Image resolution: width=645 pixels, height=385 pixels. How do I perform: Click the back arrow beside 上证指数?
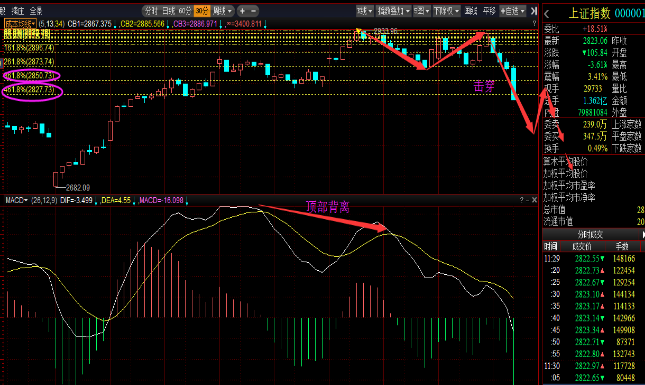547,14
